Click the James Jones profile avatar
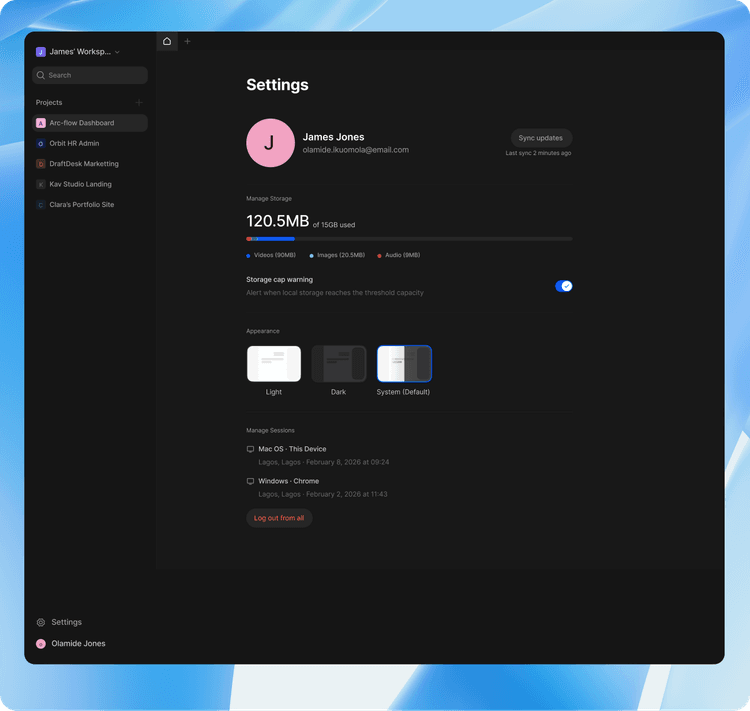The height and width of the screenshot is (711, 750). 270,143
